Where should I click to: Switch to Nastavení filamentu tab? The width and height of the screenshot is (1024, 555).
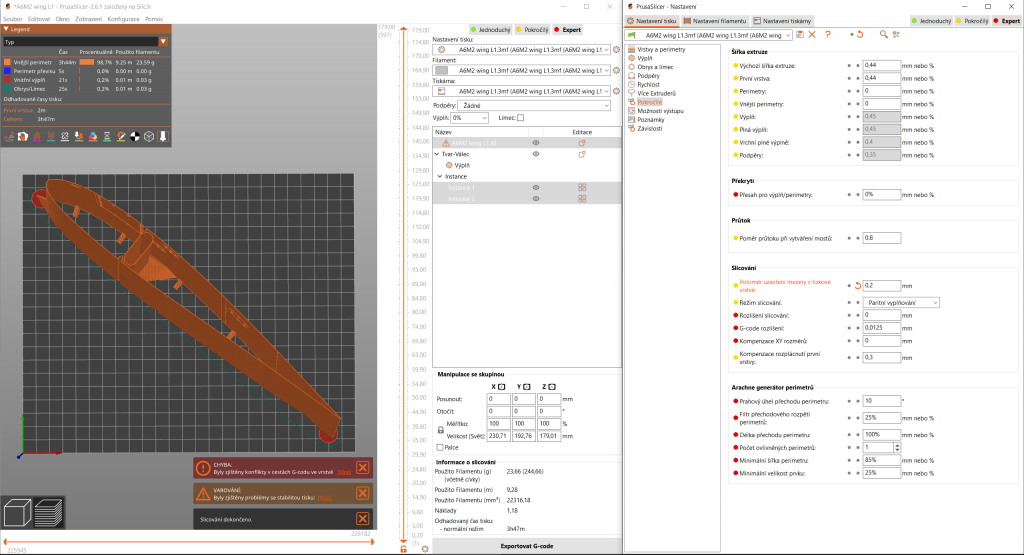tap(716, 20)
